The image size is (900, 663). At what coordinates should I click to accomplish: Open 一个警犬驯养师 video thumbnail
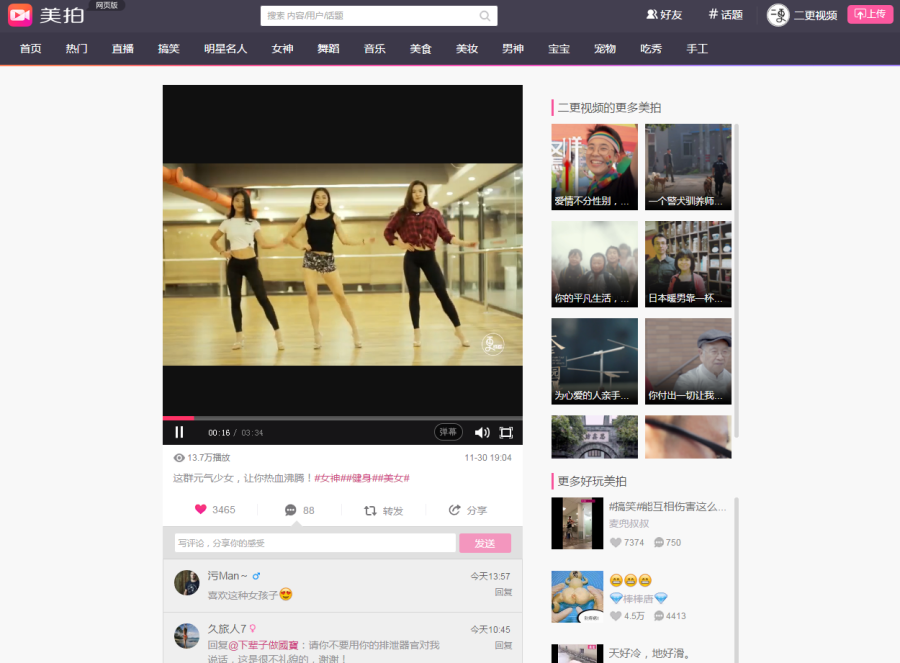click(x=688, y=167)
